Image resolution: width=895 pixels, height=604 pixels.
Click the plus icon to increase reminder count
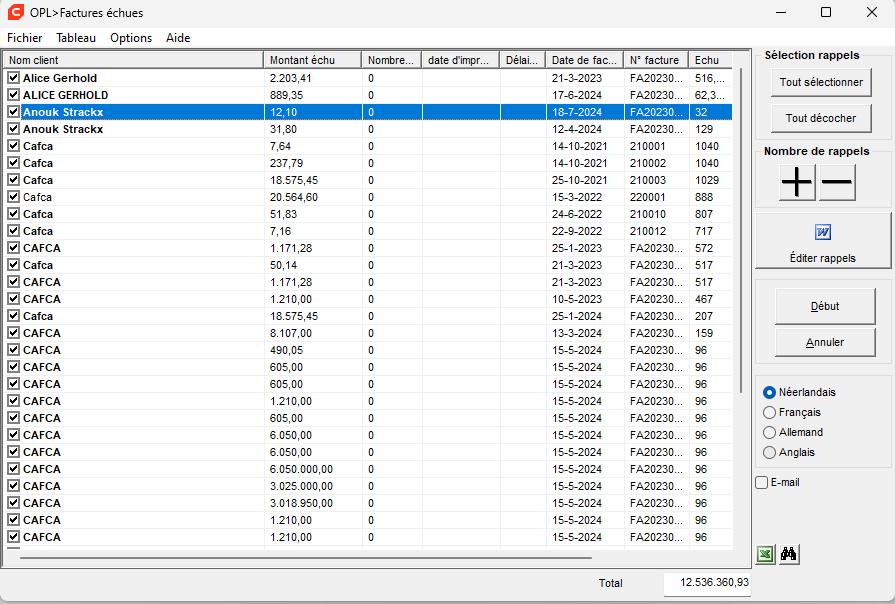[797, 182]
